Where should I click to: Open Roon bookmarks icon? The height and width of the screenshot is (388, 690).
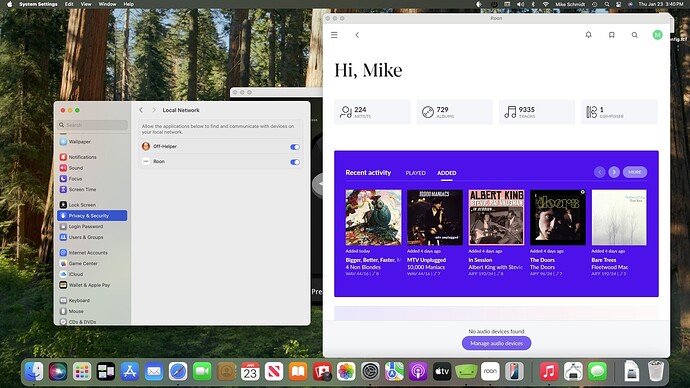612,35
